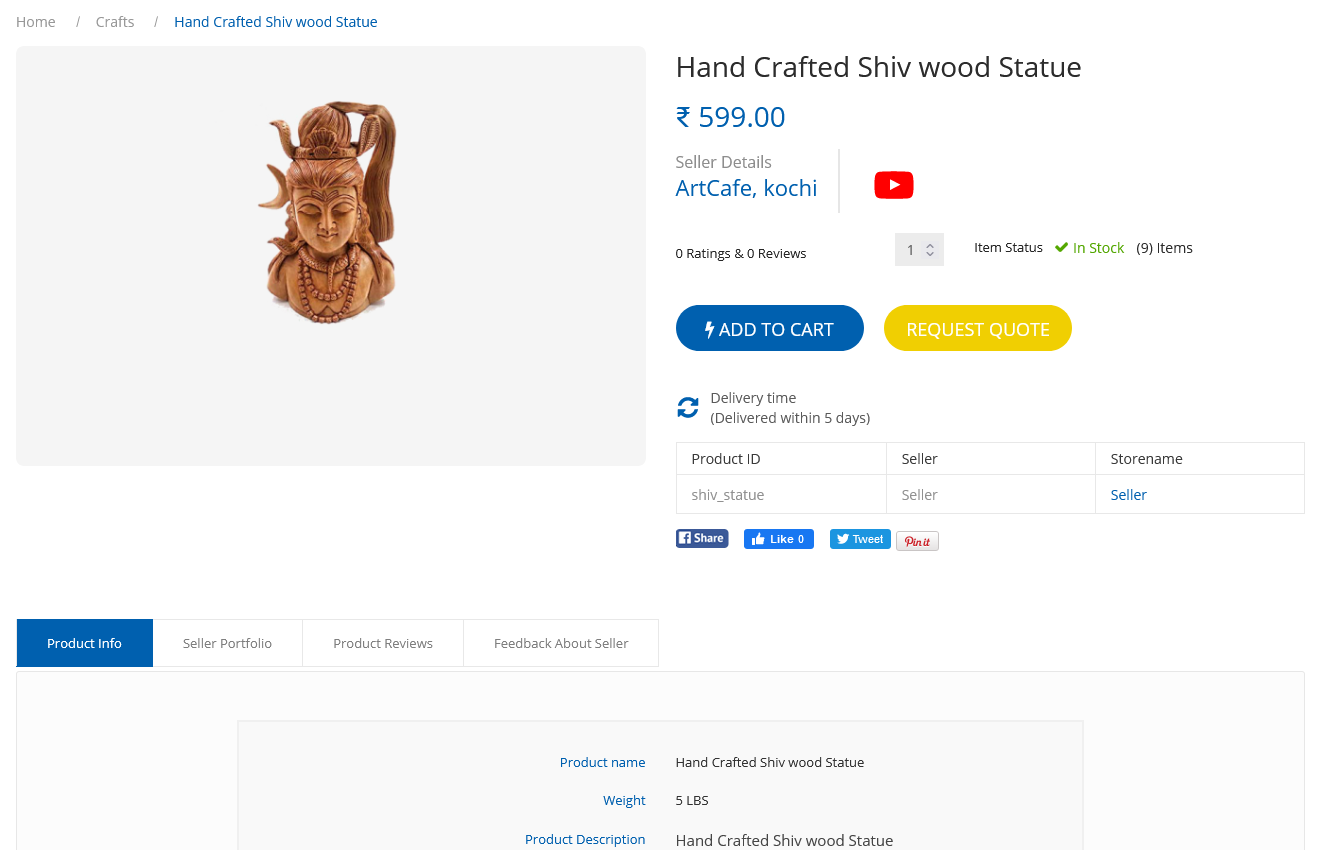Share product on Facebook
1323x850 pixels.
click(x=701, y=538)
